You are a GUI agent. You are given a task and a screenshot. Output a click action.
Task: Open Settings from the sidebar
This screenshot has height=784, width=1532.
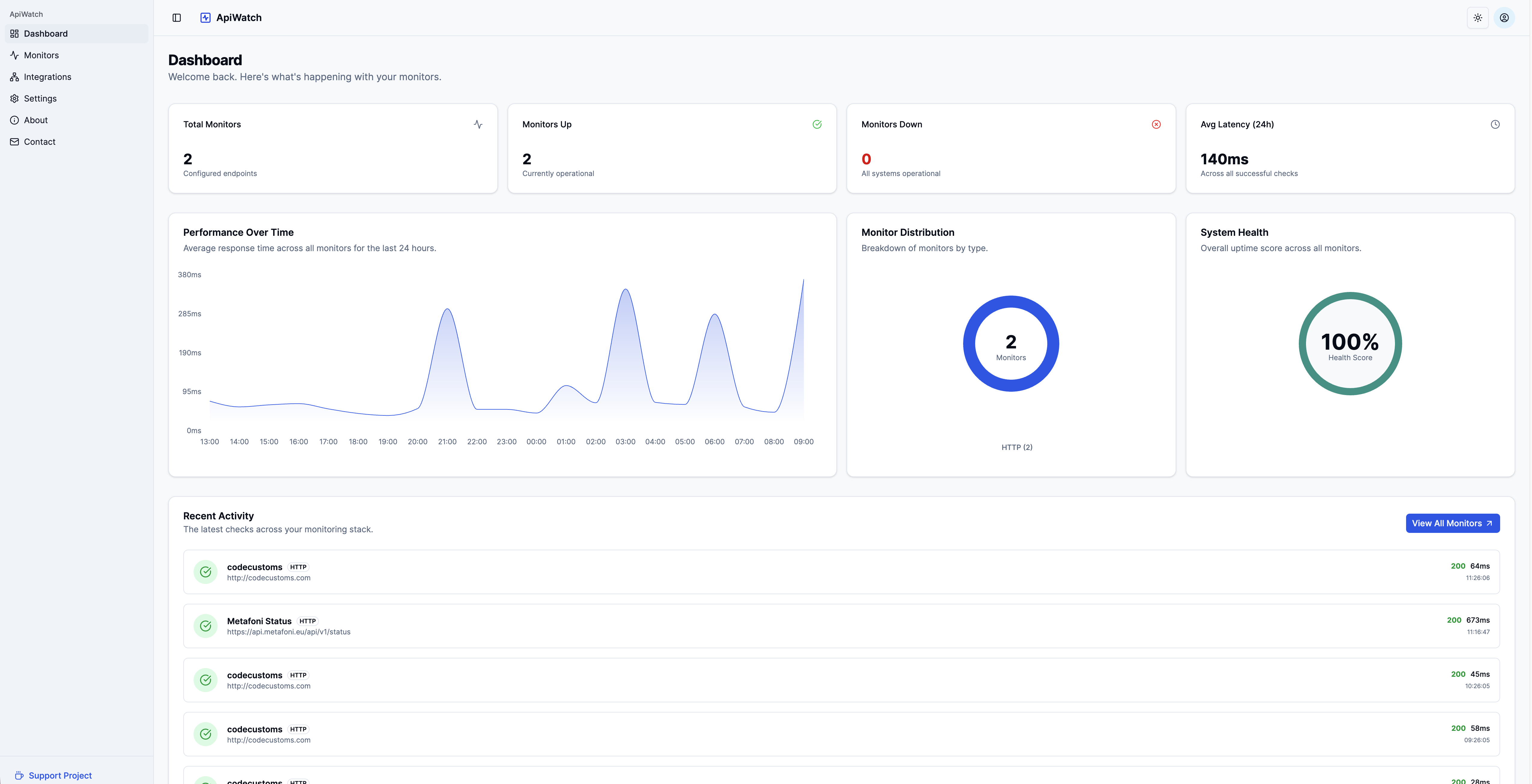[40, 99]
